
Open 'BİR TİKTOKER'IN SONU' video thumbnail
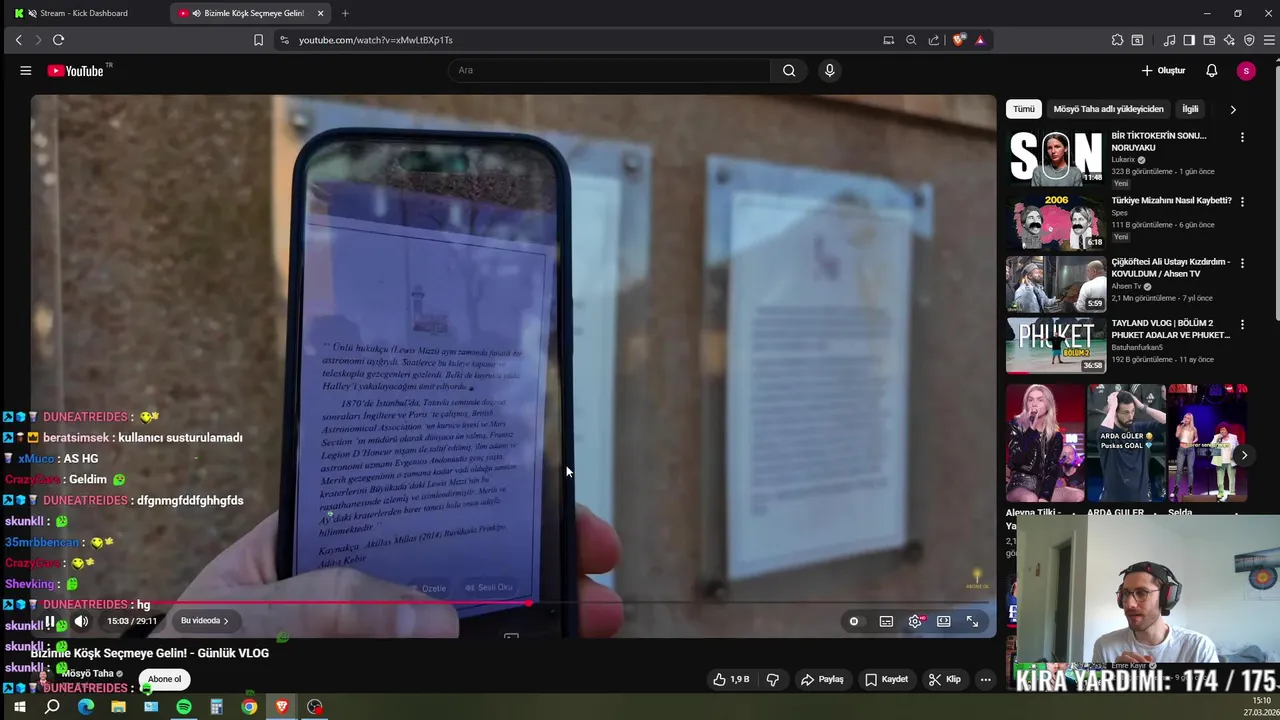coord(1056,157)
